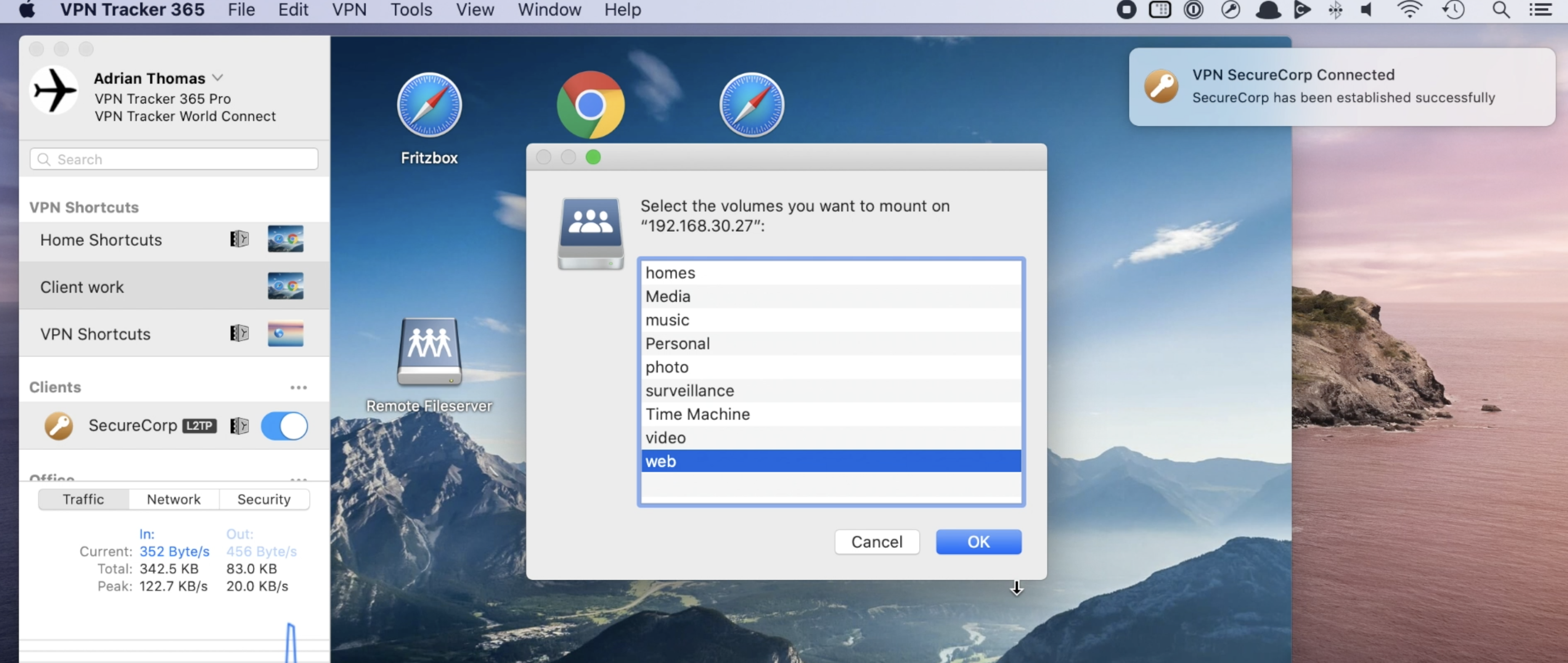The width and height of the screenshot is (1568, 663).
Task: Select the web volume
Action: [x=831, y=461]
